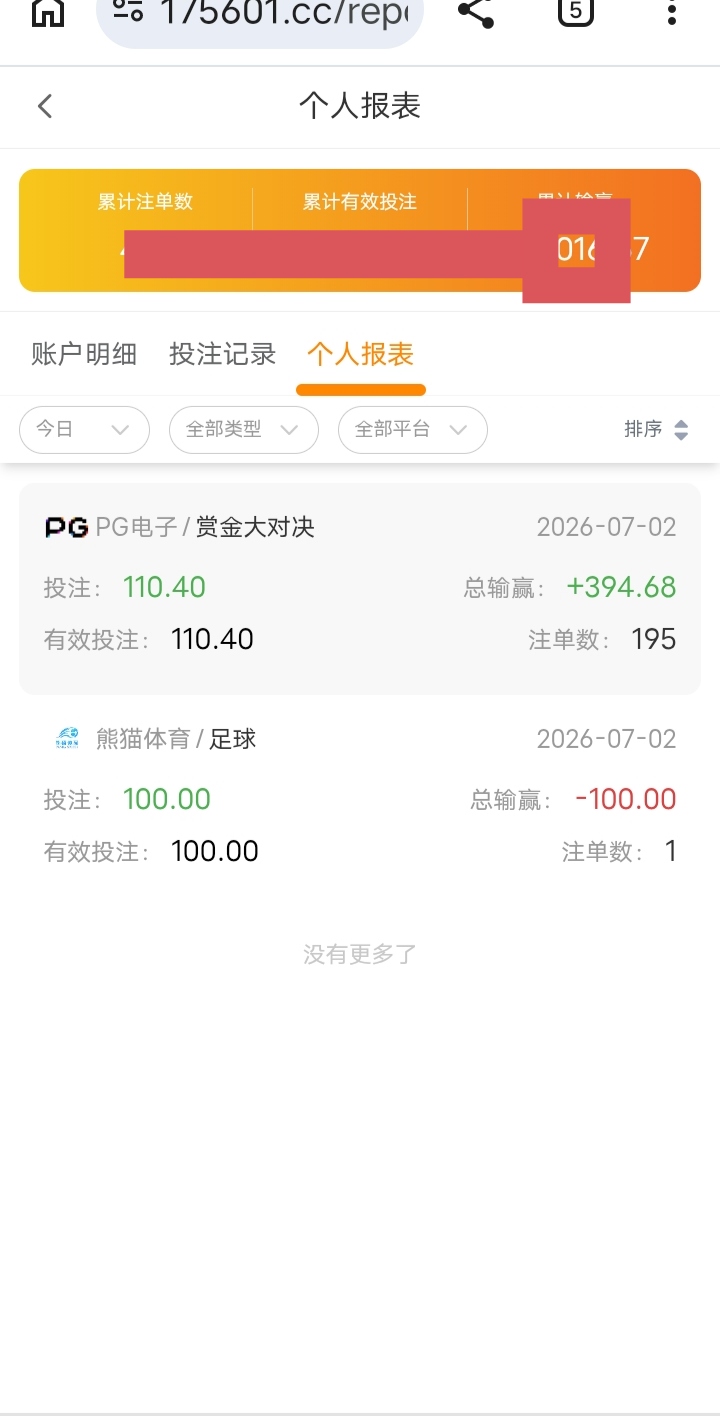Expand the 今日 date dropdown

pos(84,429)
